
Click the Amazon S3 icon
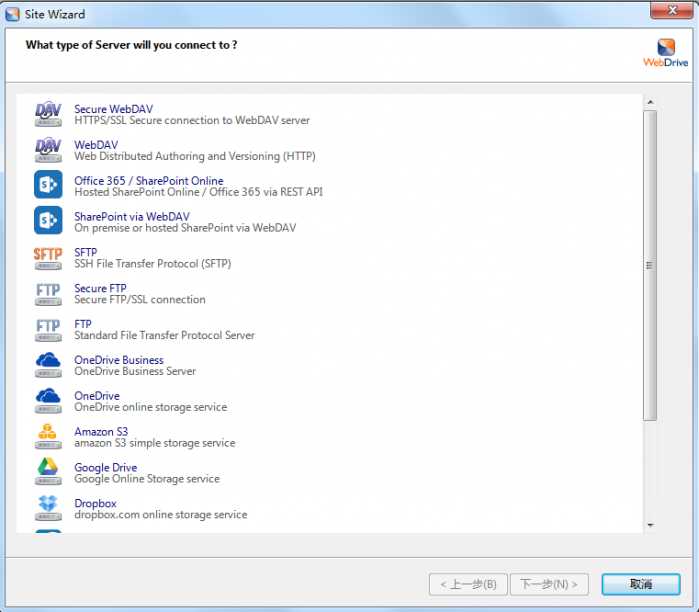(x=48, y=436)
